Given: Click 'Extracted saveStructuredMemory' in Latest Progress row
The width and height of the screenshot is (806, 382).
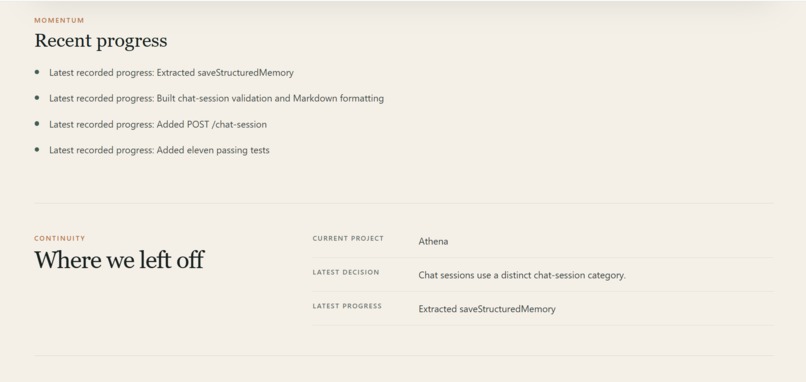Looking at the screenshot, I should pos(487,309).
